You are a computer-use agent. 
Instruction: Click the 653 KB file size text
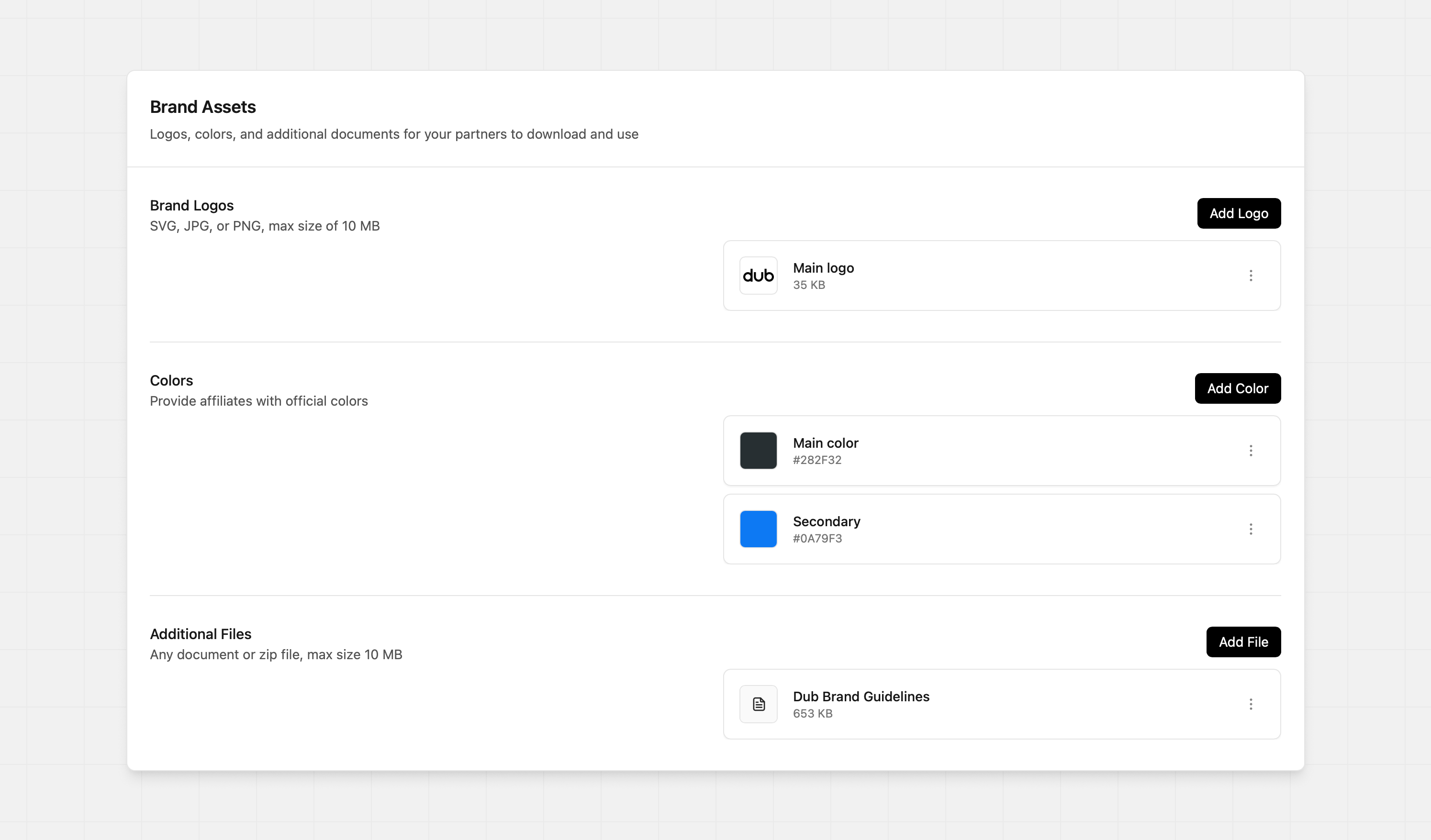point(813,714)
